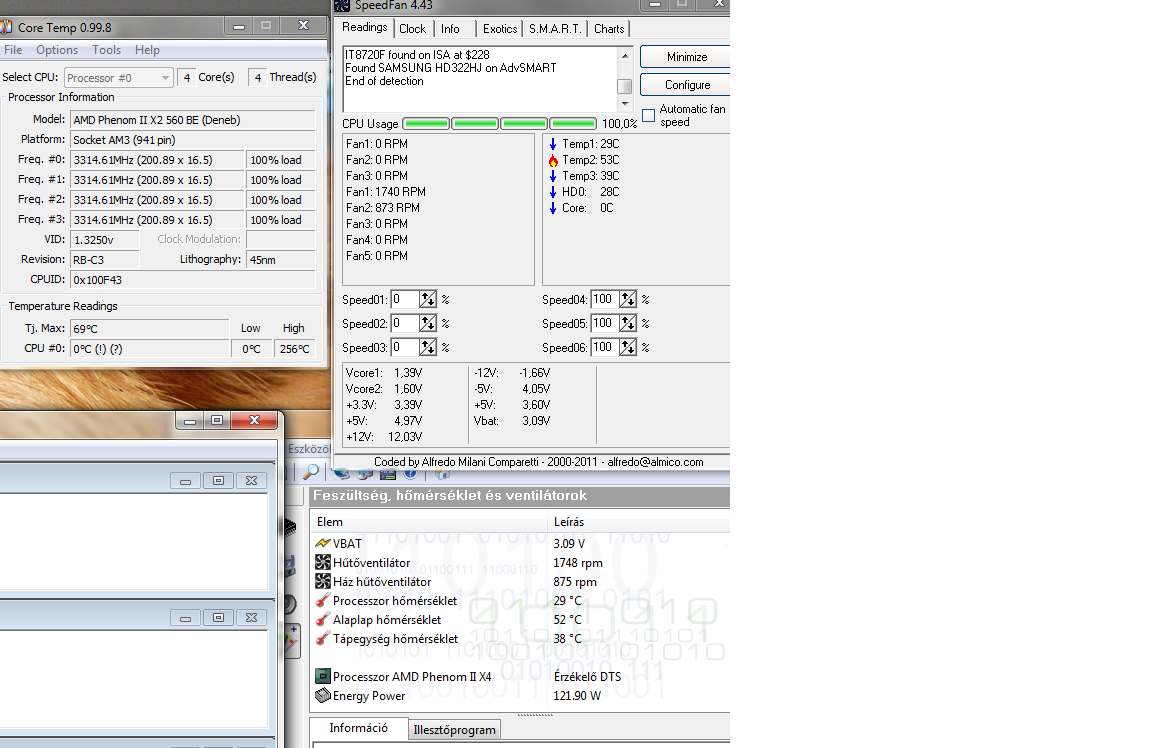Adjust the Speed05 spinner arrows
Viewport: 1152px width, 748px height.
click(627, 323)
